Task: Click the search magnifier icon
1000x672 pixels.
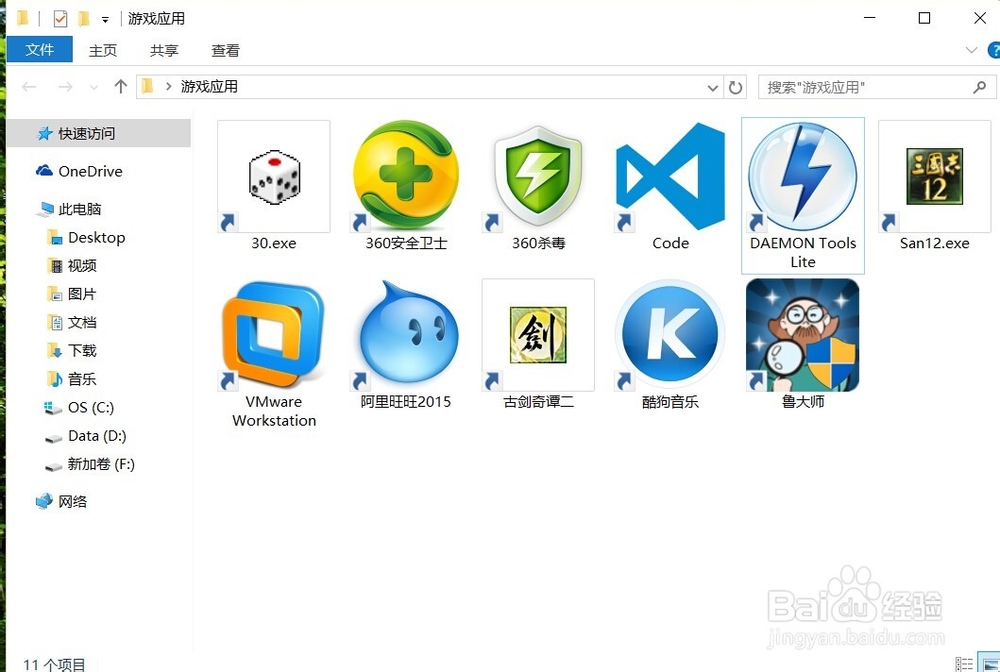Action: (x=980, y=87)
